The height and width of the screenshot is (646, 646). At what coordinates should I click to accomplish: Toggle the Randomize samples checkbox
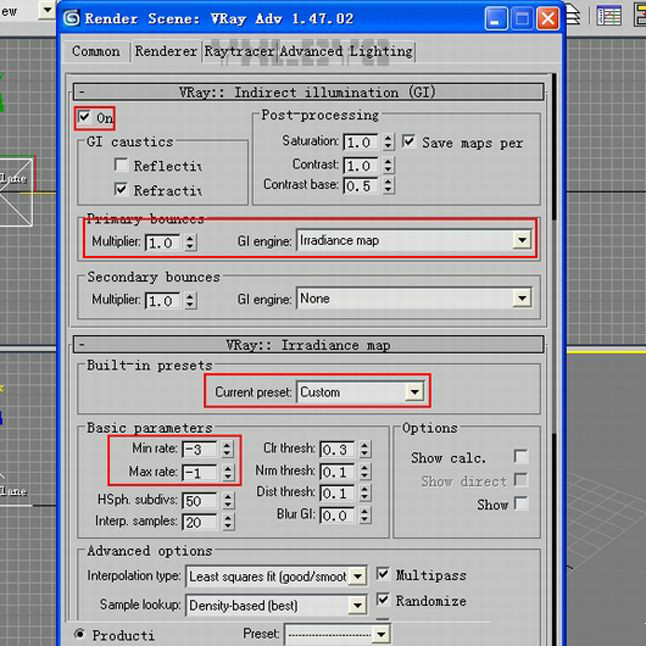pyautogui.click(x=383, y=599)
